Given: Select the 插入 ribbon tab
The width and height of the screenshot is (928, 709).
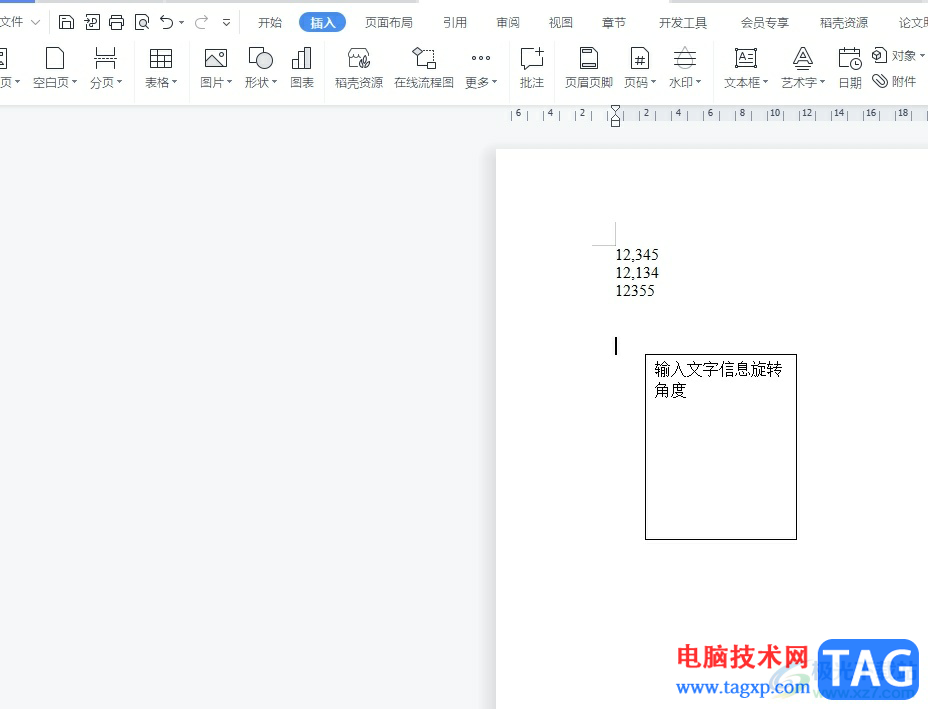Looking at the screenshot, I should (322, 22).
